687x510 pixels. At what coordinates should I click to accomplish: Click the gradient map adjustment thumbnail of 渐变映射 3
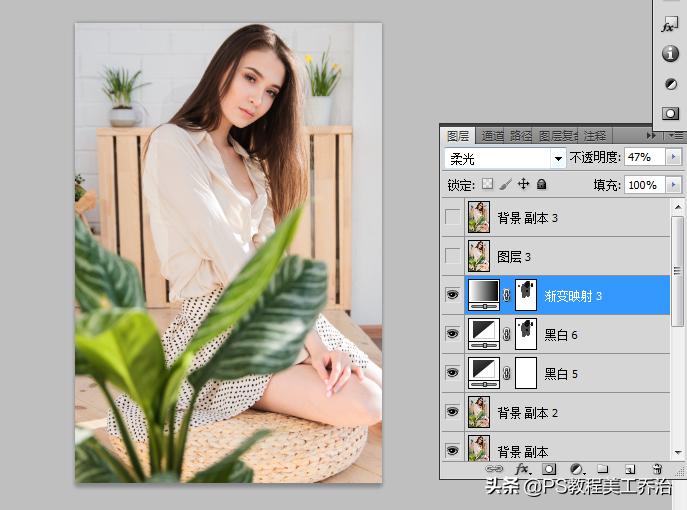pos(484,295)
